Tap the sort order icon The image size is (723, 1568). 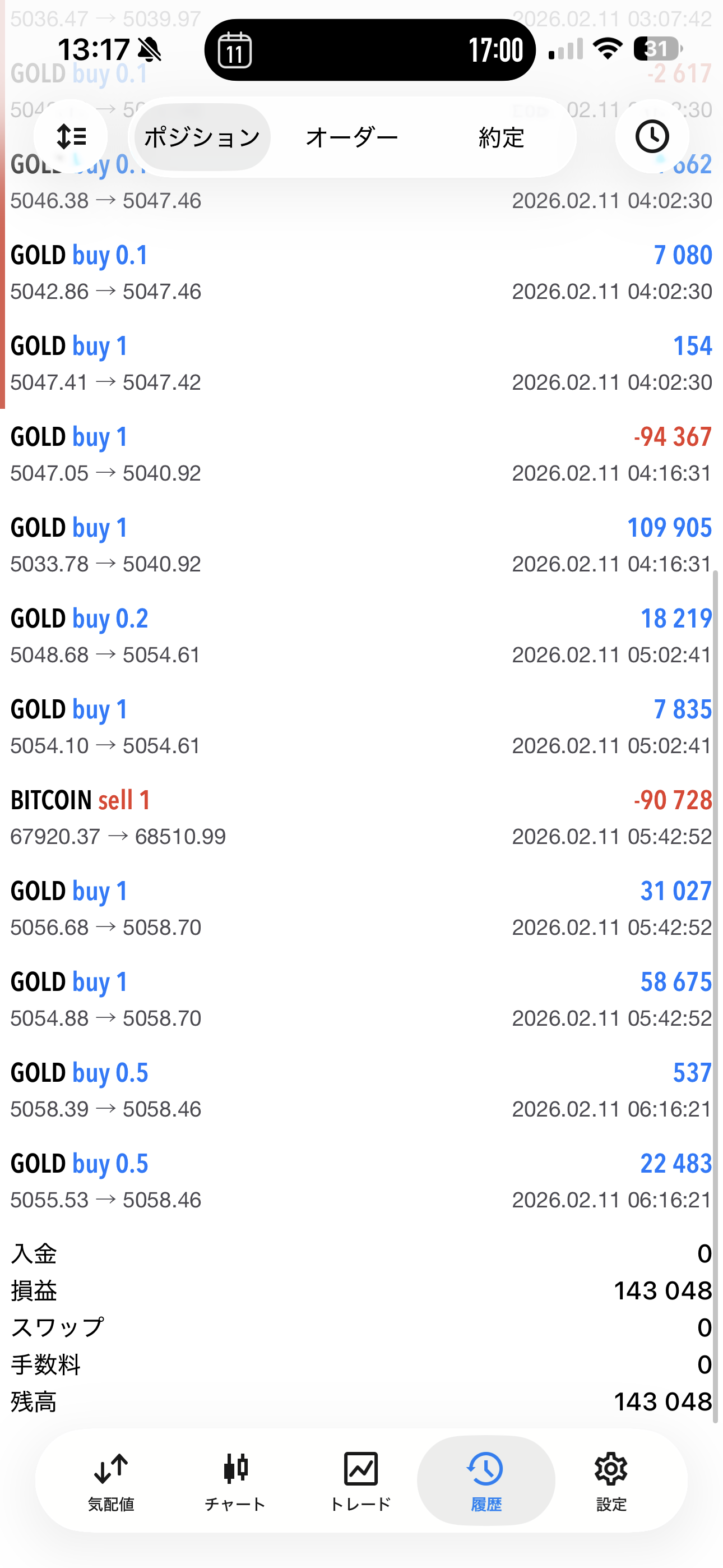(x=71, y=136)
